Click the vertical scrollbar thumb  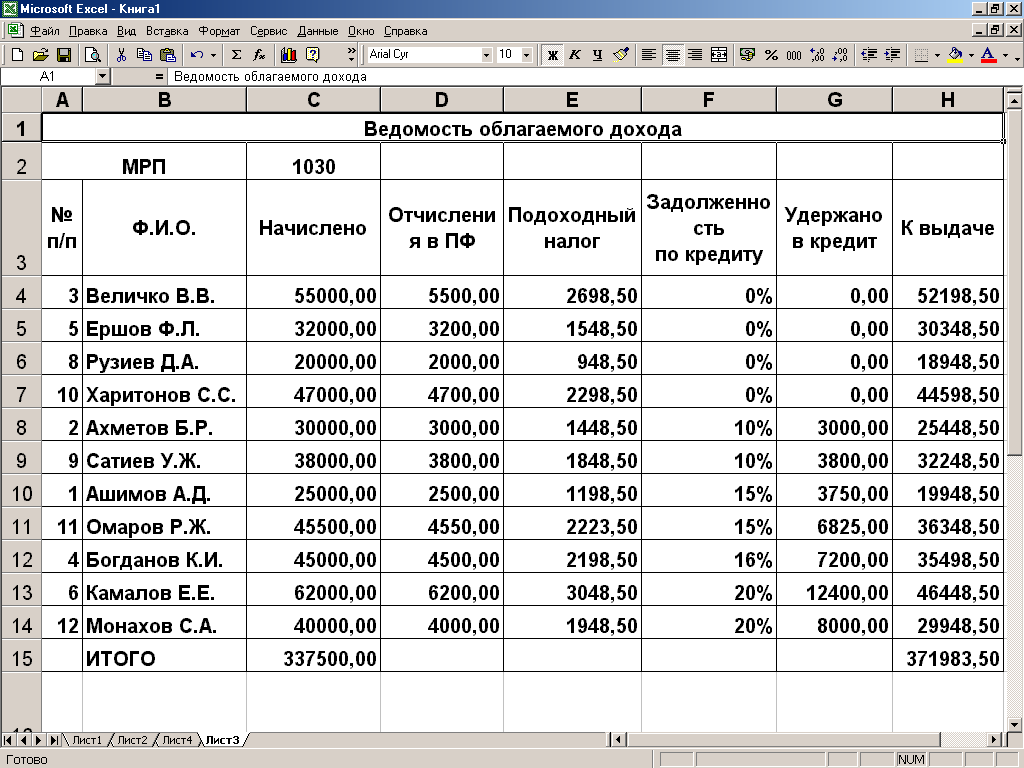(x=1014, y=281)
